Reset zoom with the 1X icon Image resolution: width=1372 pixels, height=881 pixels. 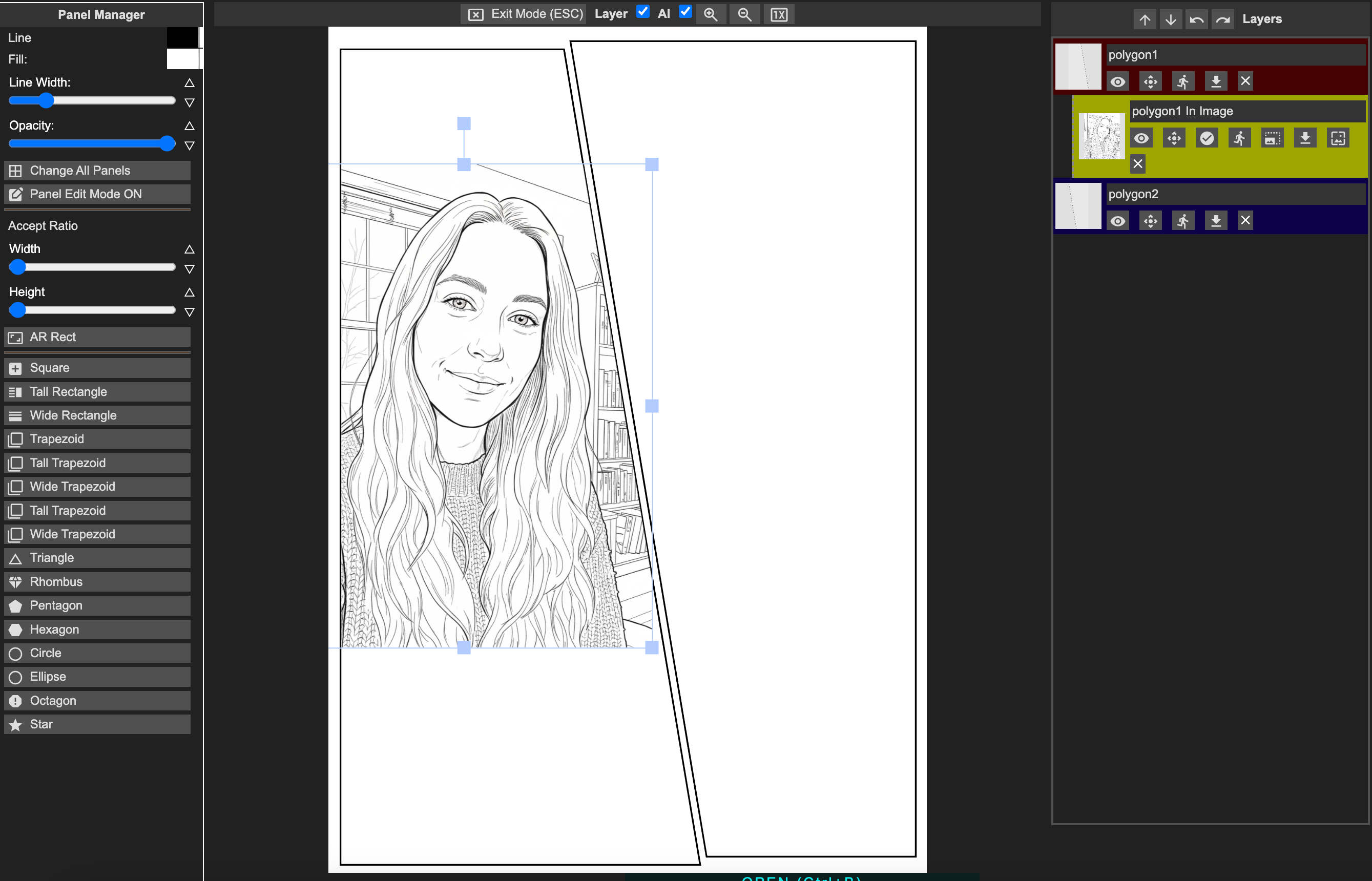779,14
